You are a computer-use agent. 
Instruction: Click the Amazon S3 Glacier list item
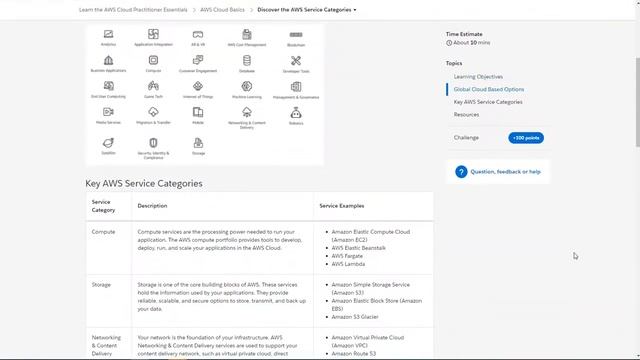click(355, 317)
